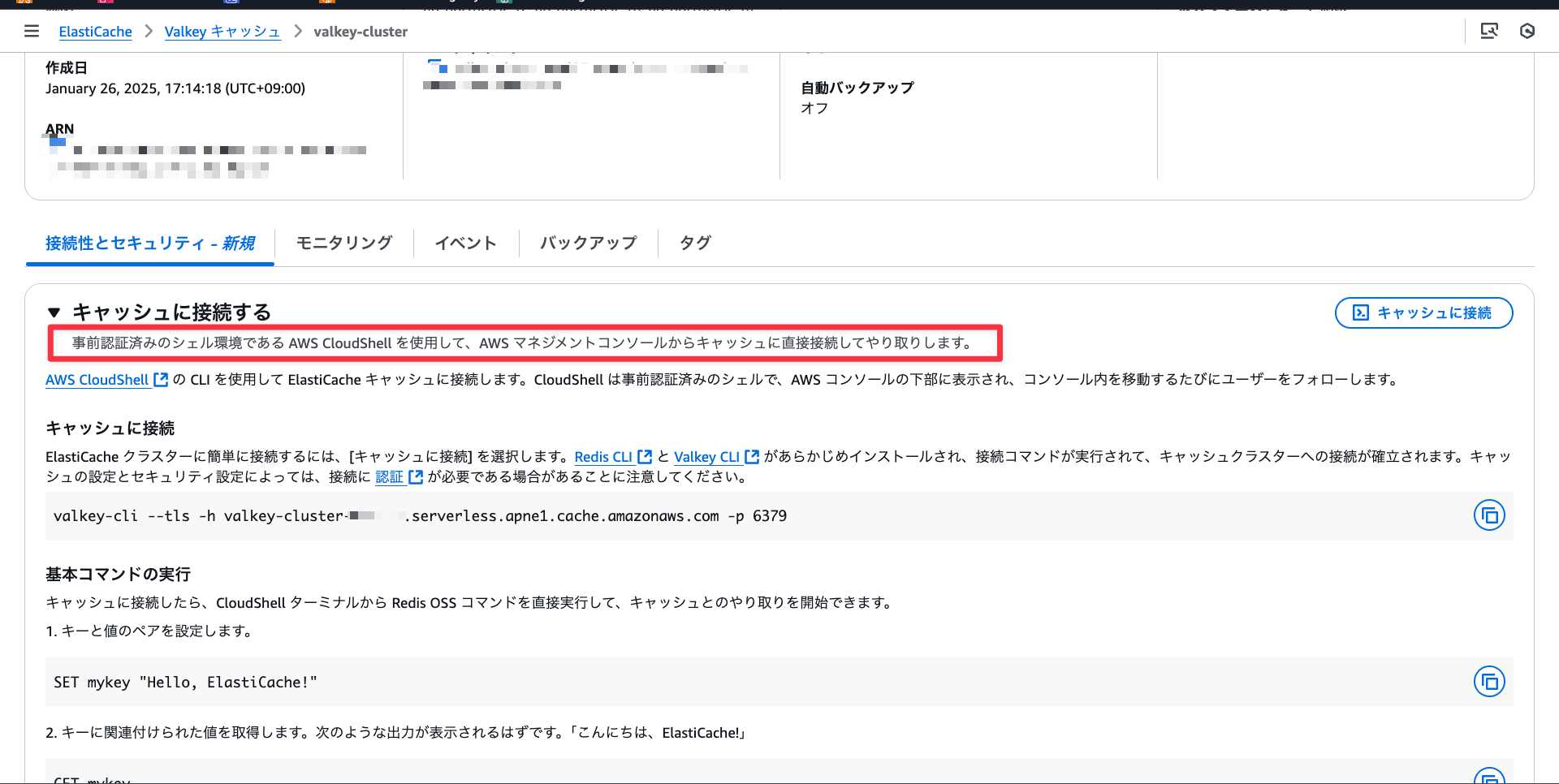
Task: Open the AWS CloudShell link
Action: (x=97, y=380)
